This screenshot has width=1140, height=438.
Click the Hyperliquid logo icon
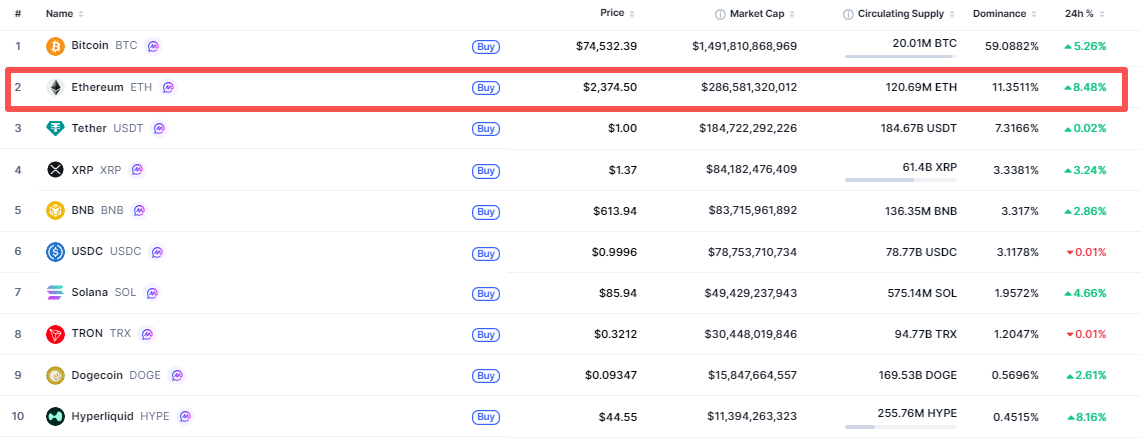pos(56,416)
